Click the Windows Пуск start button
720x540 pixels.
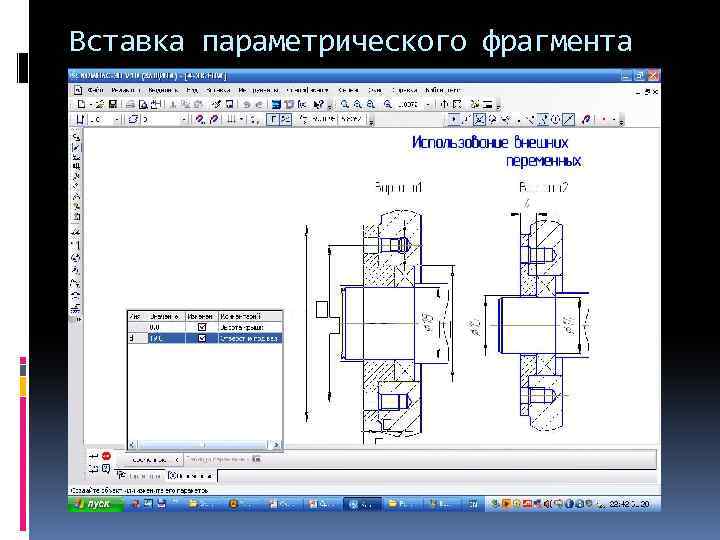tap(96, 504)
